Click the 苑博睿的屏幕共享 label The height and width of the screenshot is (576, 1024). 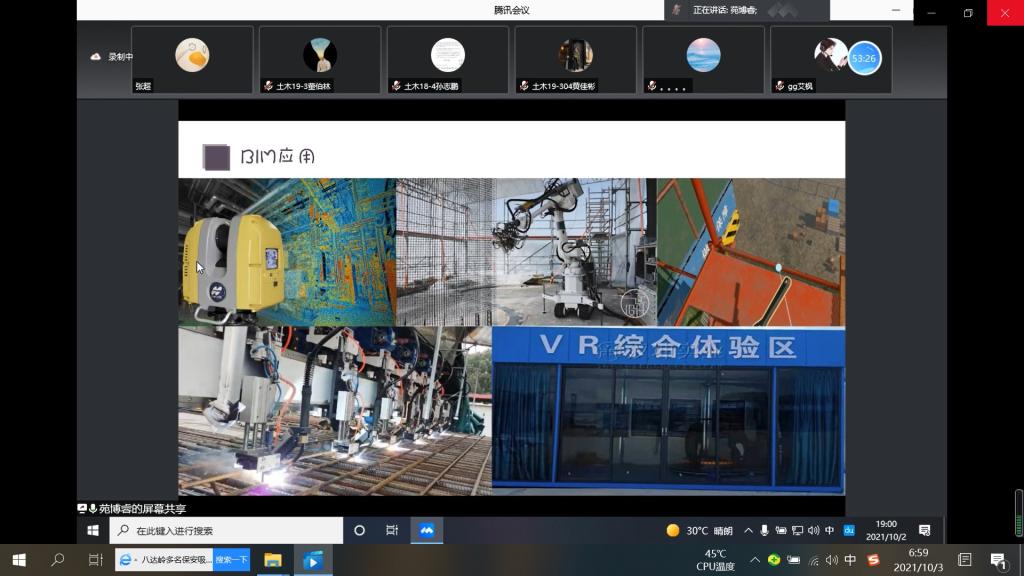click(140, 509)
